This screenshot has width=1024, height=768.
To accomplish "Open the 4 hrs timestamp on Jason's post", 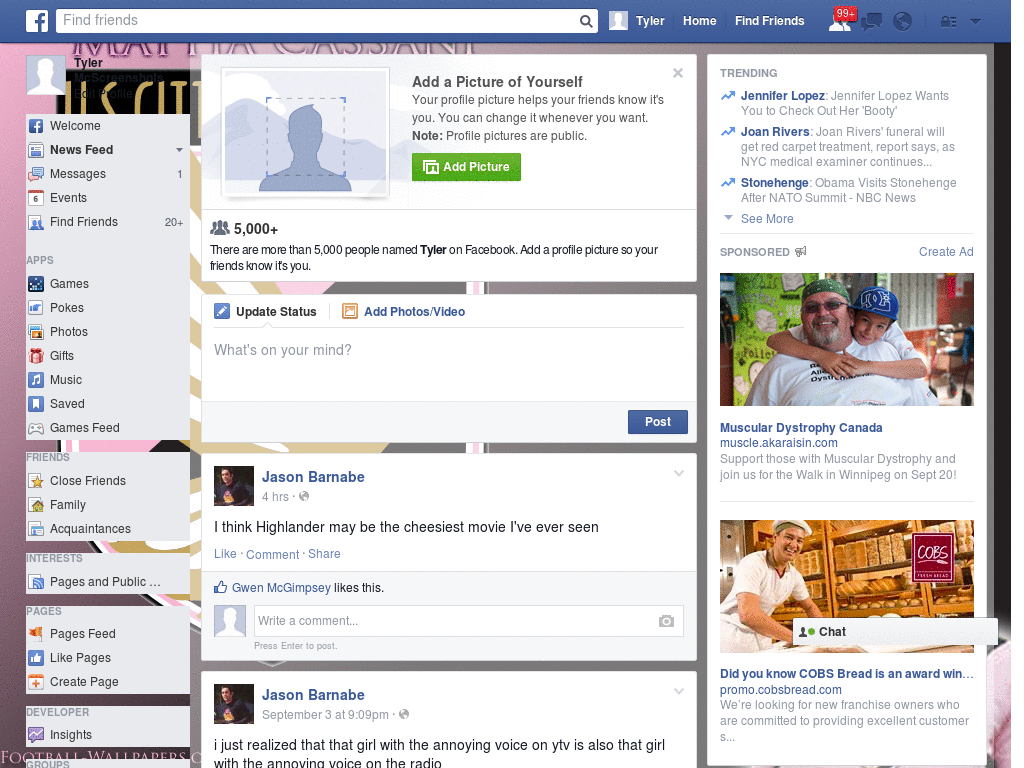I will (x=275, y=497).
